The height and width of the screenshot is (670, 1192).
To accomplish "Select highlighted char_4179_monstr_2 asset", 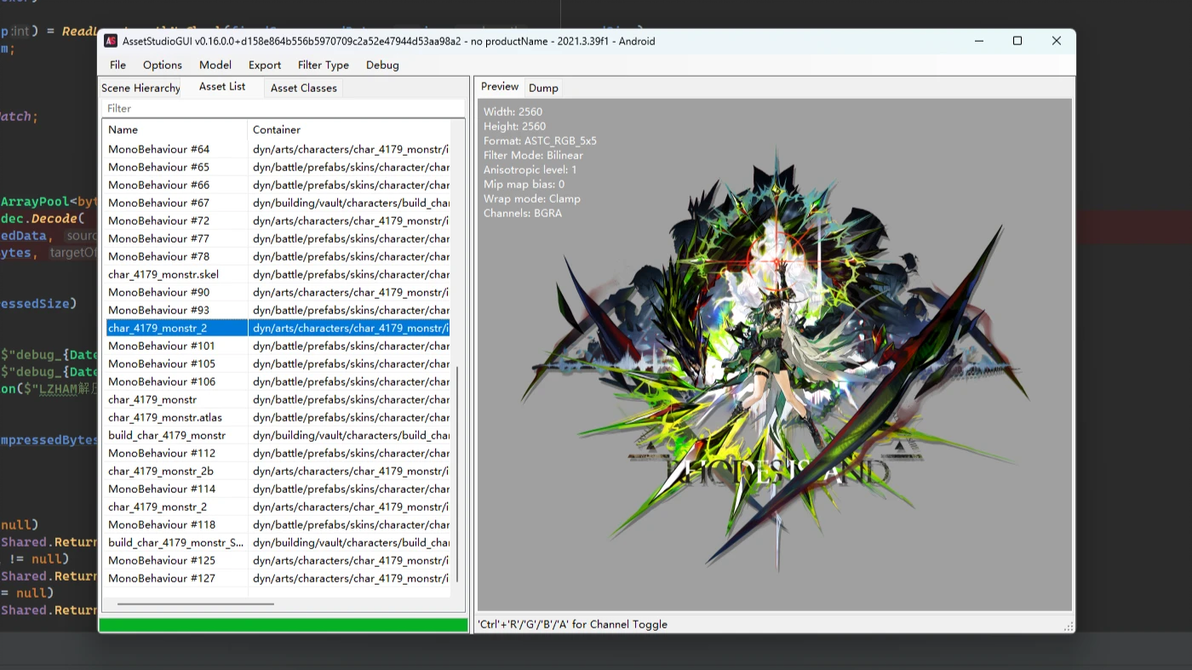I will pos(277,328).
